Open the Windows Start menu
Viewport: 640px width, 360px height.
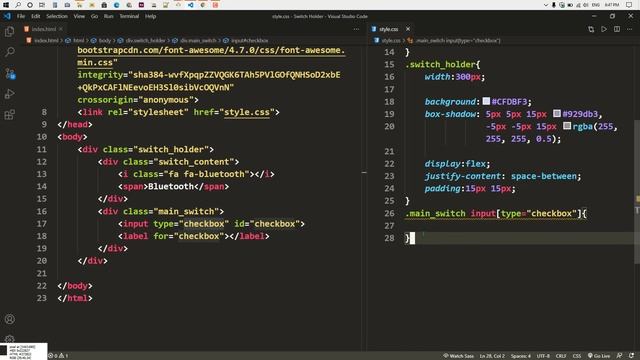(x=6, y=5)
